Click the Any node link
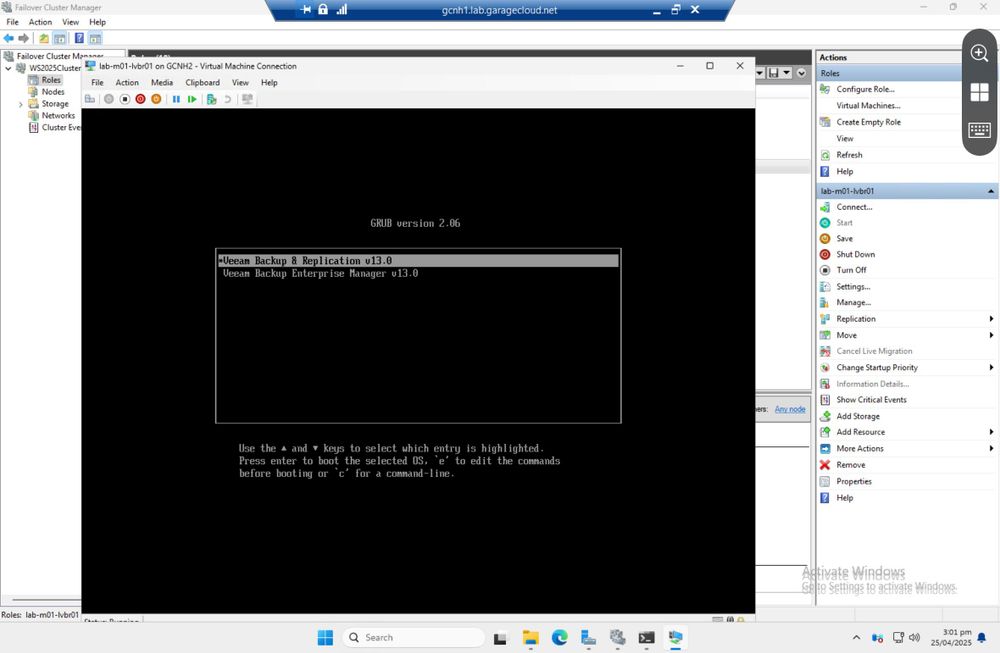Screen dimensions: 1000x653 (x=789, y=408)
